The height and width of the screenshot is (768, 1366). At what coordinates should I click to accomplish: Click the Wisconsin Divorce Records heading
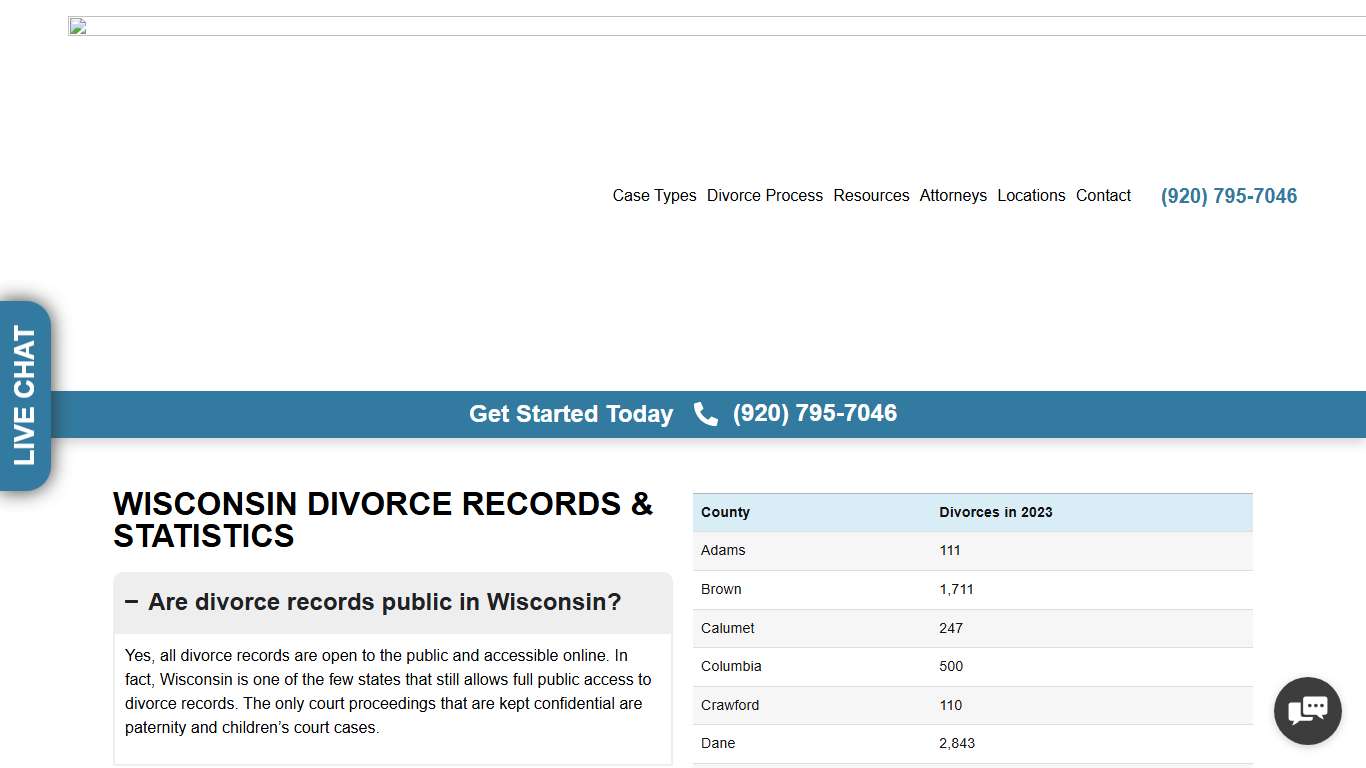[x=383, y=520]
